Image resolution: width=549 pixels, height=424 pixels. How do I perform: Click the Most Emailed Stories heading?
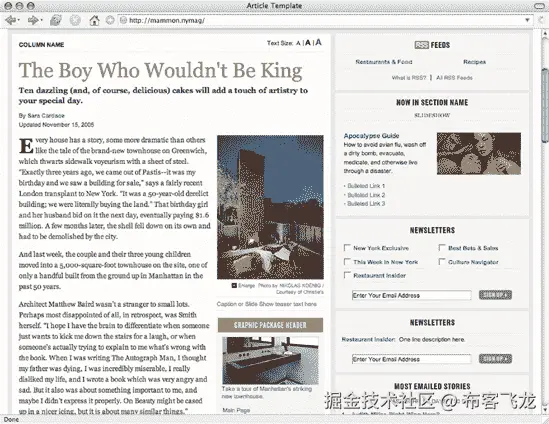click(432, 386)
